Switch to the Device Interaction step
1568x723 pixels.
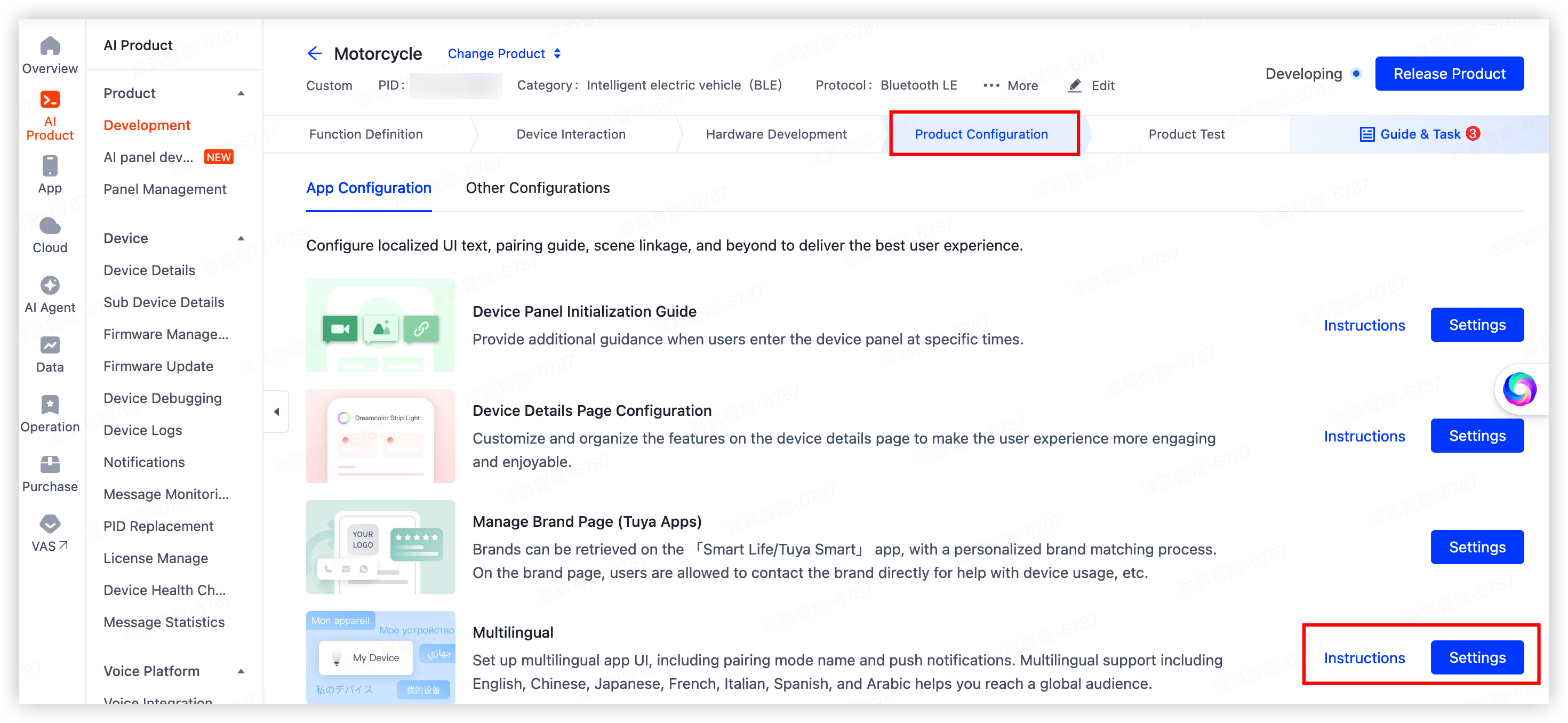(571, 134)
